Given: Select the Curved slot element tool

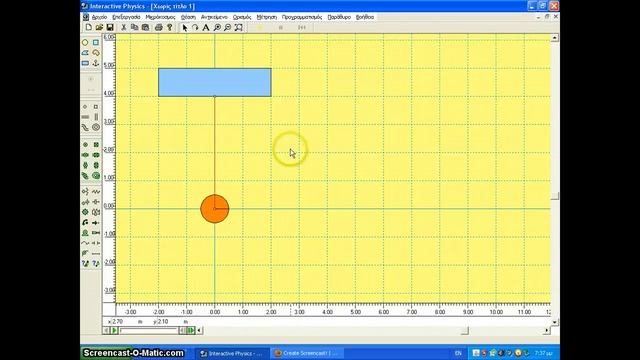Looking at the screenshot, I should 85,127.
